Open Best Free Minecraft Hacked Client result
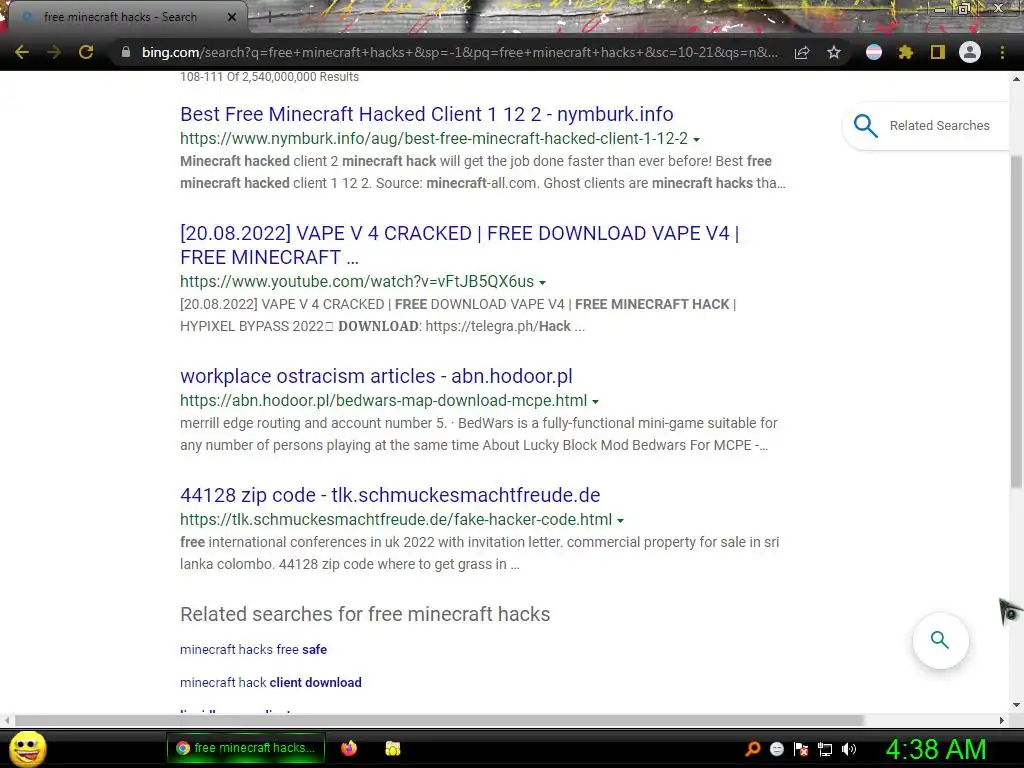Viewport: 1024px width, 768px height. (426, 114)
